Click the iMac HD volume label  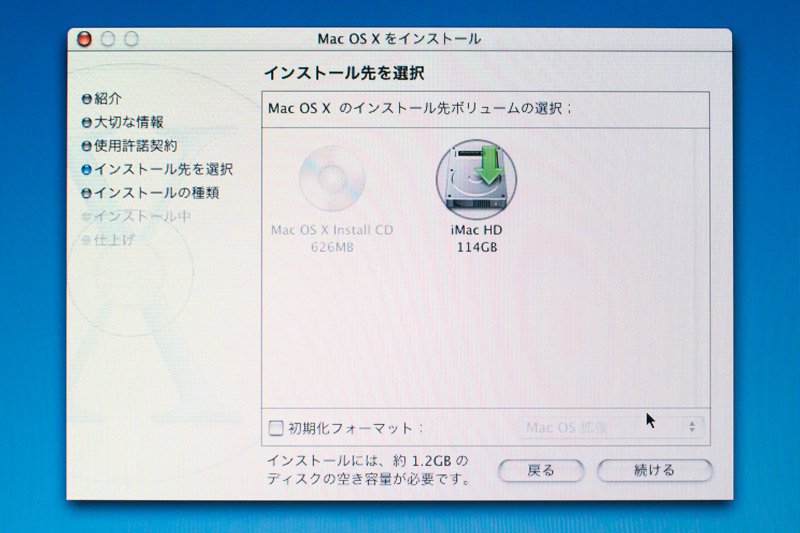tap(477, 230)
